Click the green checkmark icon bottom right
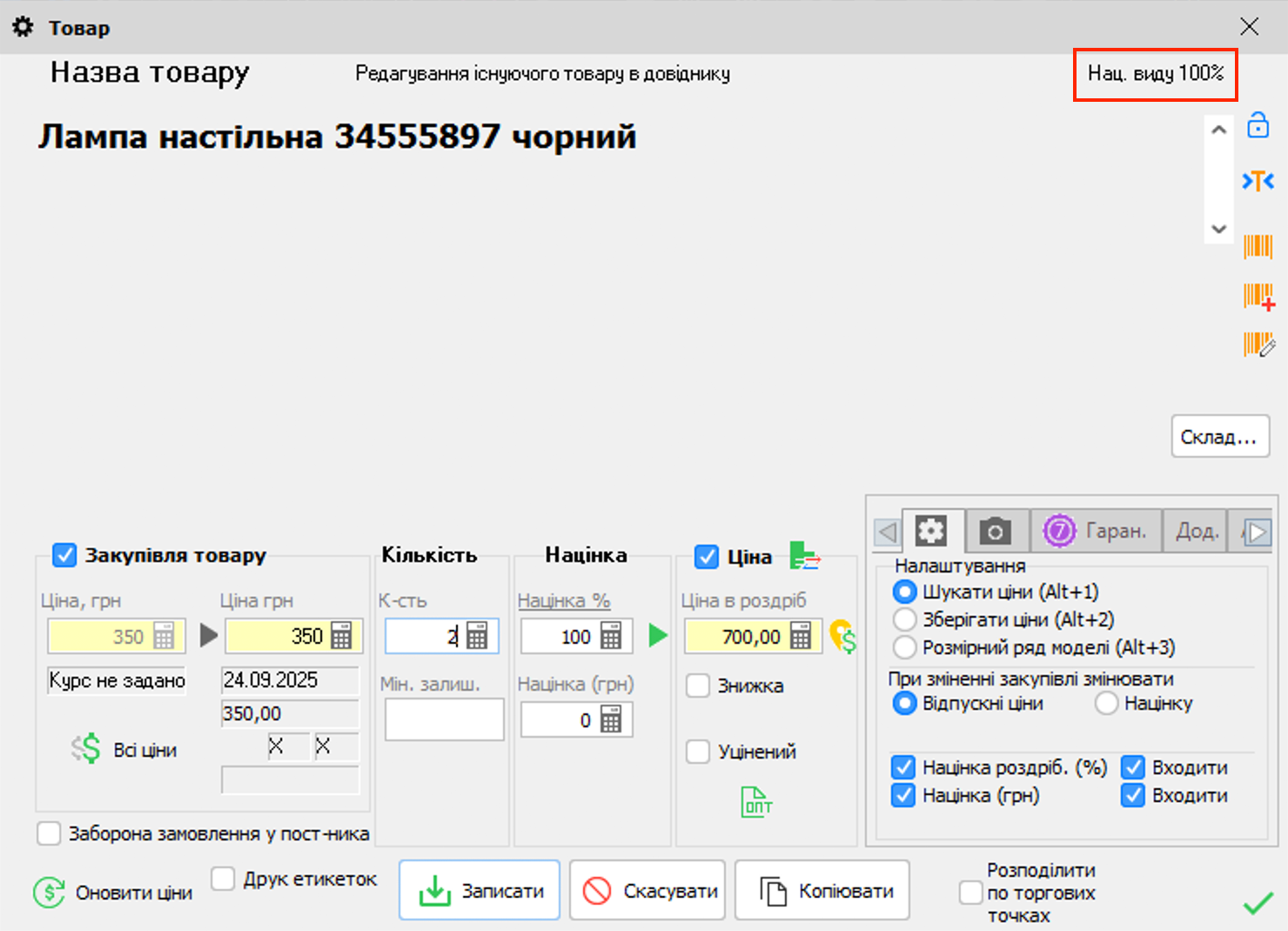This screenshot has width=1288, height=931. (x=1257, y=905)
